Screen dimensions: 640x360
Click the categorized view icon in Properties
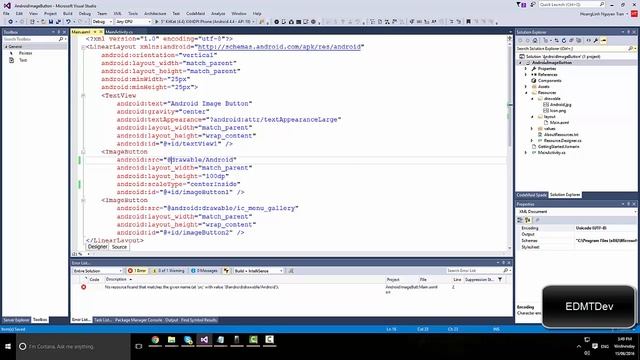tap(520, 220)
